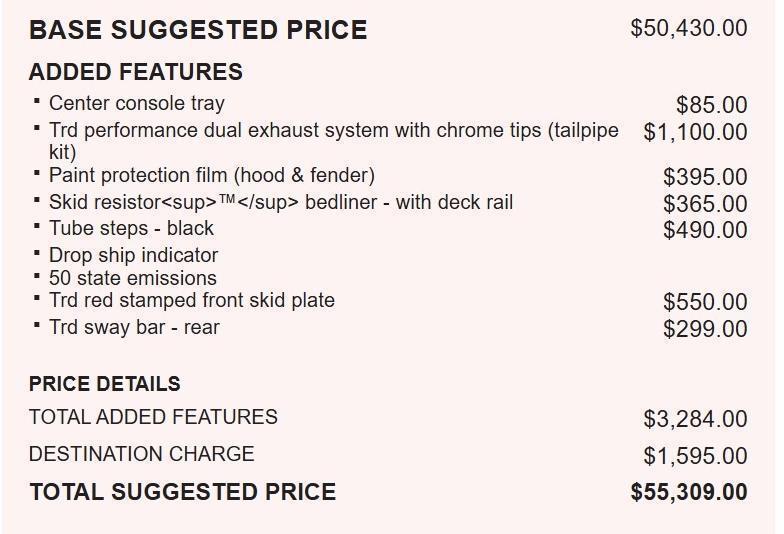Click the $85.00 console tray price
The image size is (784, 534).
[712, 105]
